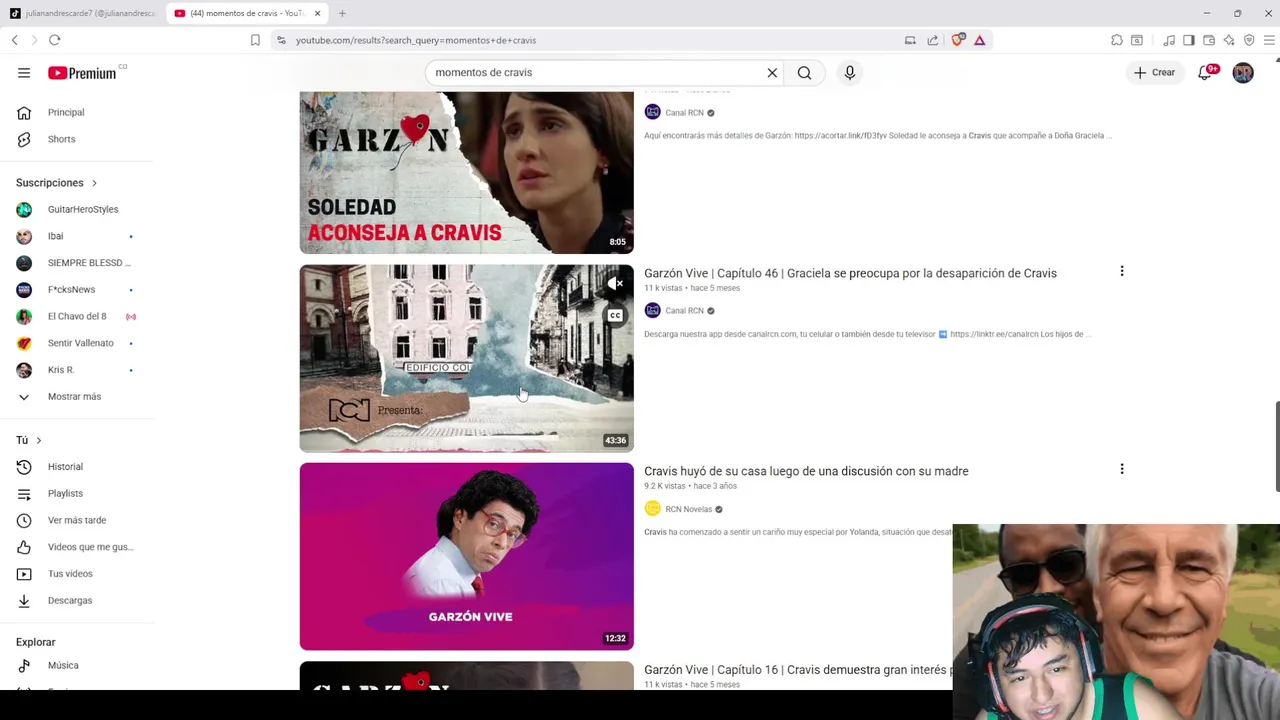
Task: Open Ver más tarde list
Action: 76,520
